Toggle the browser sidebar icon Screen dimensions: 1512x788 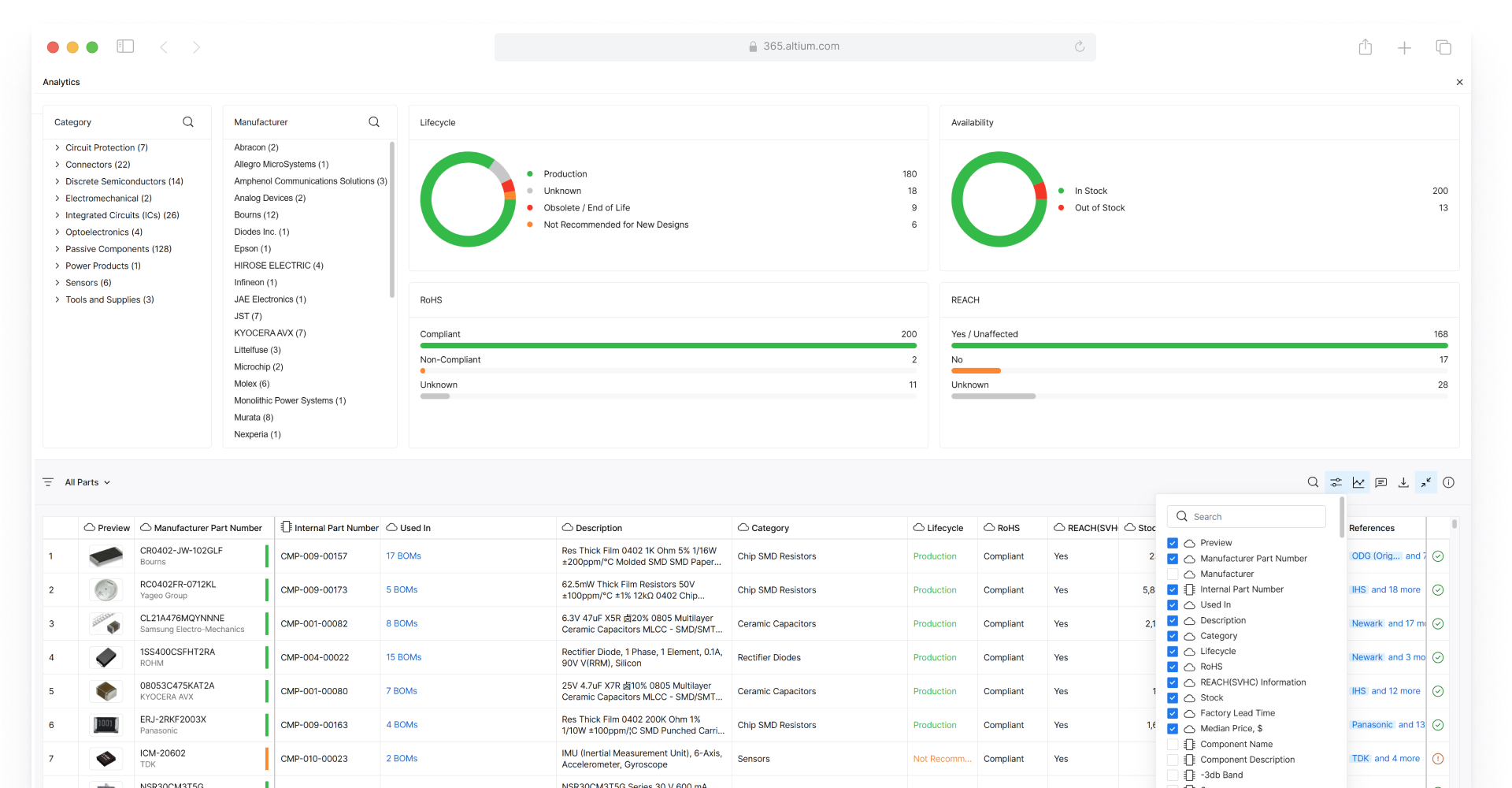(125, 46)
